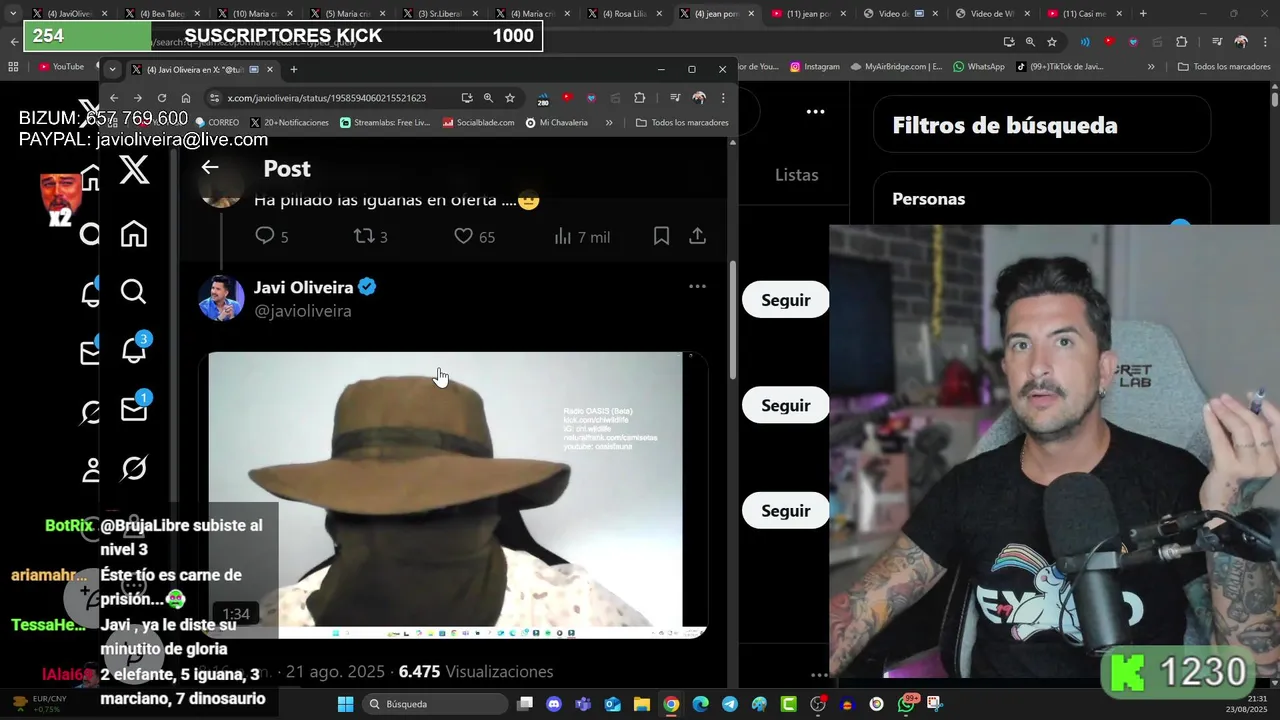Share the iguanas post
The height and width of the screenshot is (720, 1280).
pos(697,236)
